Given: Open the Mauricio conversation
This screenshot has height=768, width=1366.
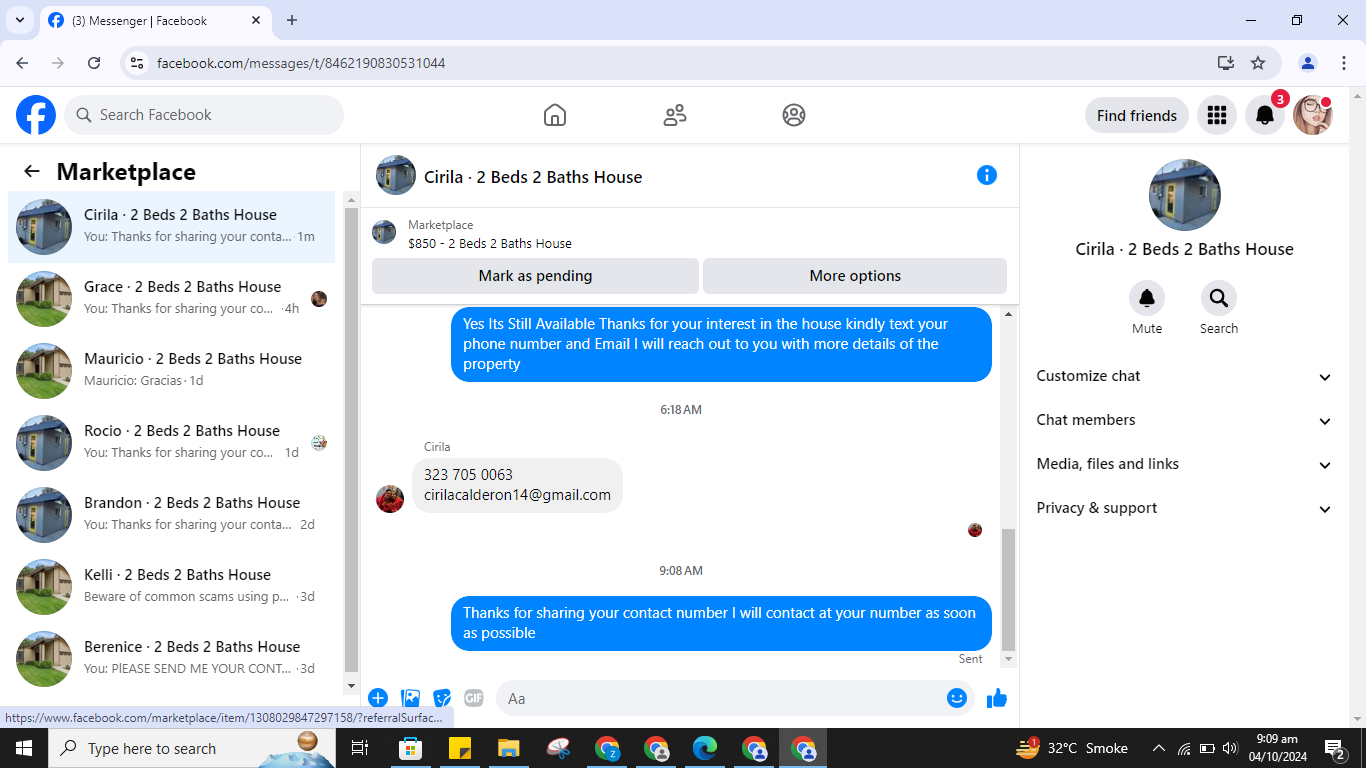Looking at the screenshot, I should tap(172, 371).
